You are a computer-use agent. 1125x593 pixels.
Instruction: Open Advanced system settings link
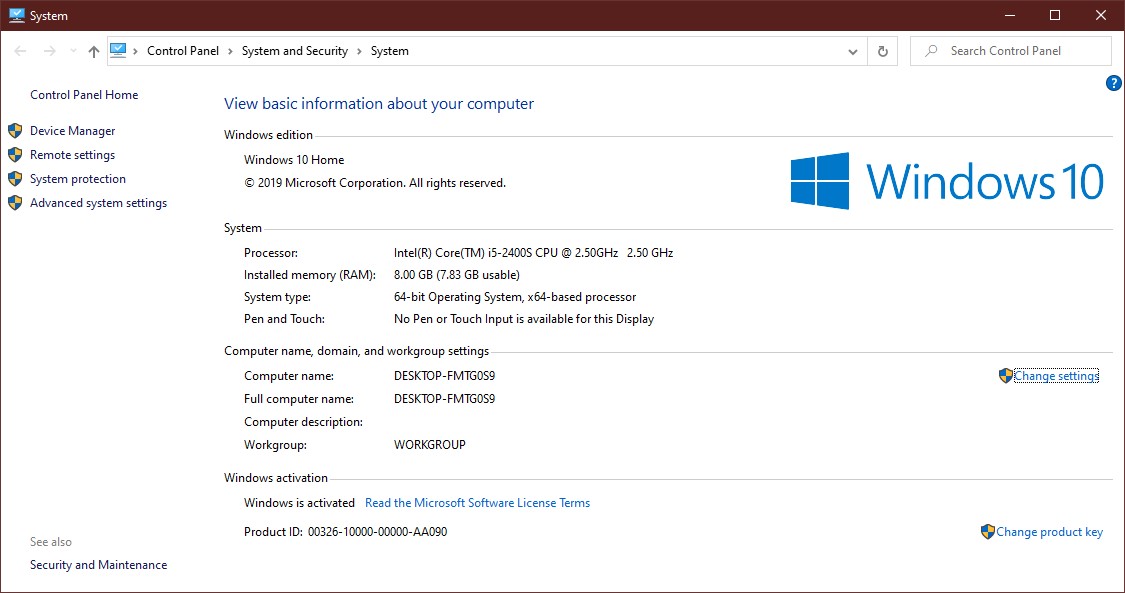pyautogui.click(x=98, y=203)
